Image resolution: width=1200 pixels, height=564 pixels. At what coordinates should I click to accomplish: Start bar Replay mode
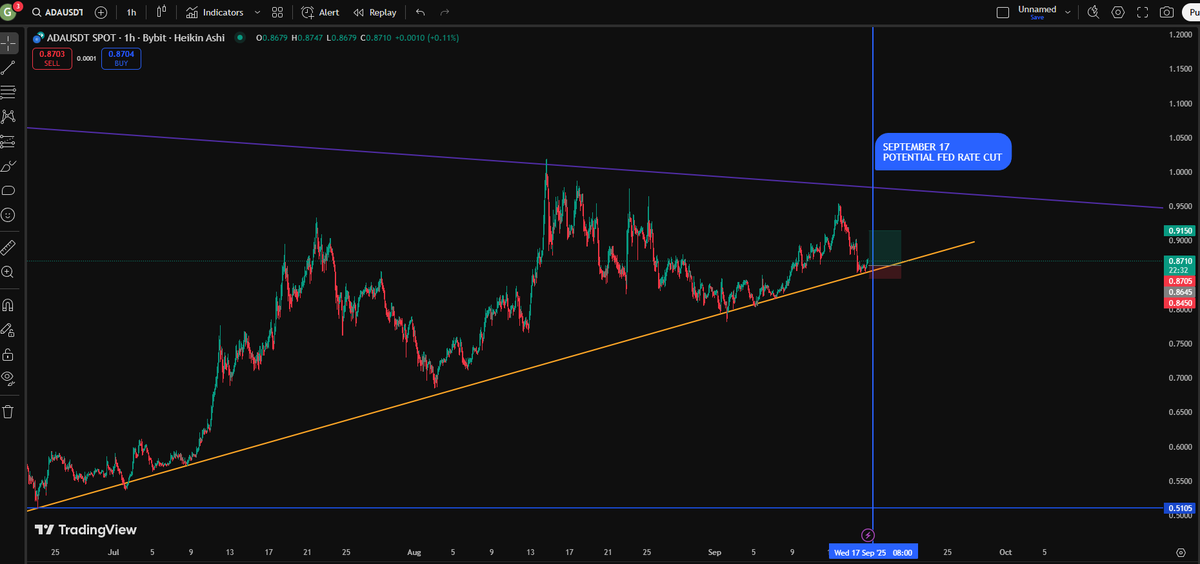click(x=375, y=12)
